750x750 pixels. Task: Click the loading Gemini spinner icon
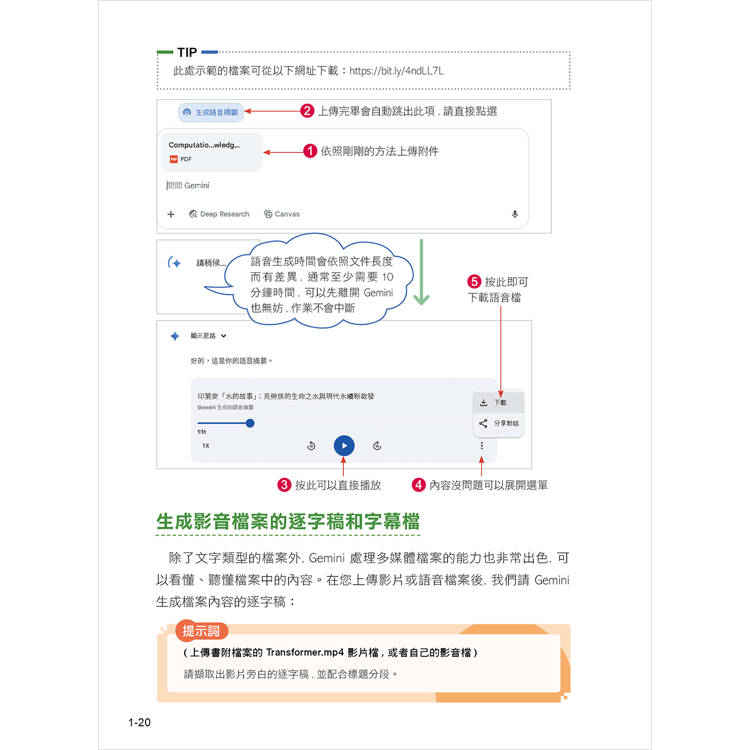(175, 263)
